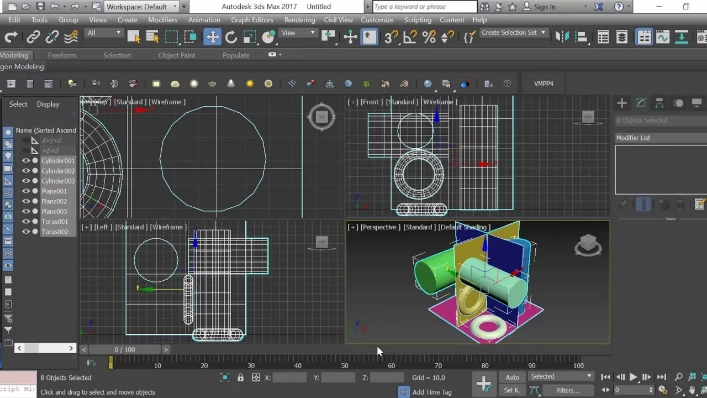
Task: Open the Modify tab in command panel
Action: pyautogui.click(x=641, y=103)
